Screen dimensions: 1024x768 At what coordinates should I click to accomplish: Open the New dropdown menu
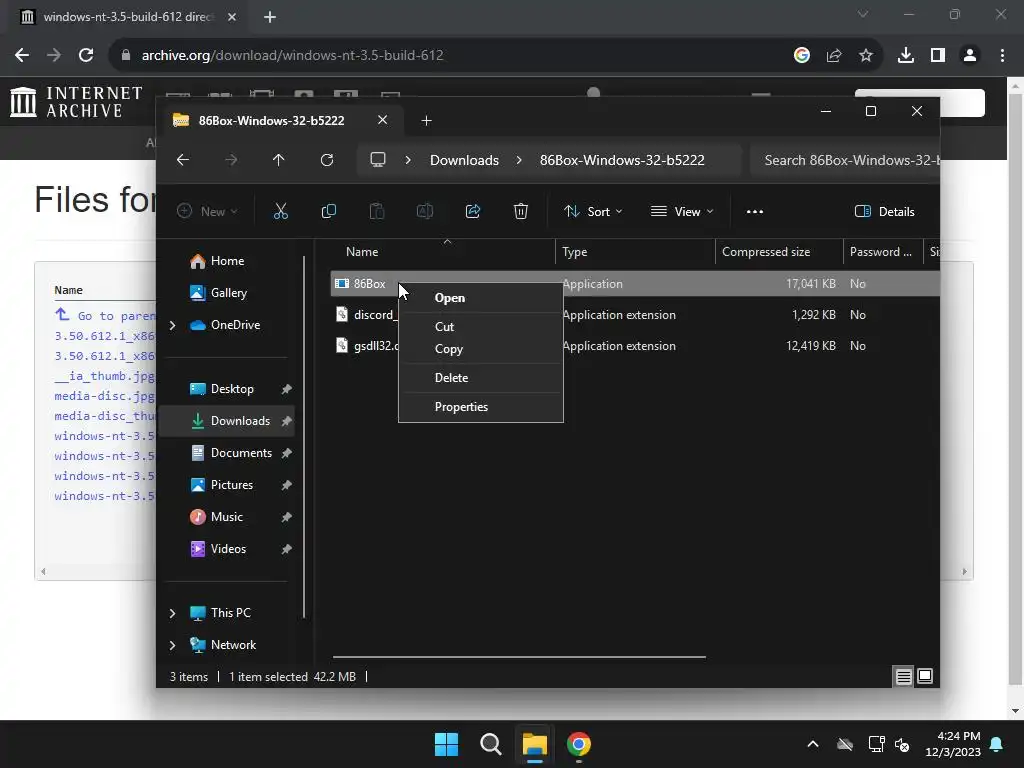(207, 212)
